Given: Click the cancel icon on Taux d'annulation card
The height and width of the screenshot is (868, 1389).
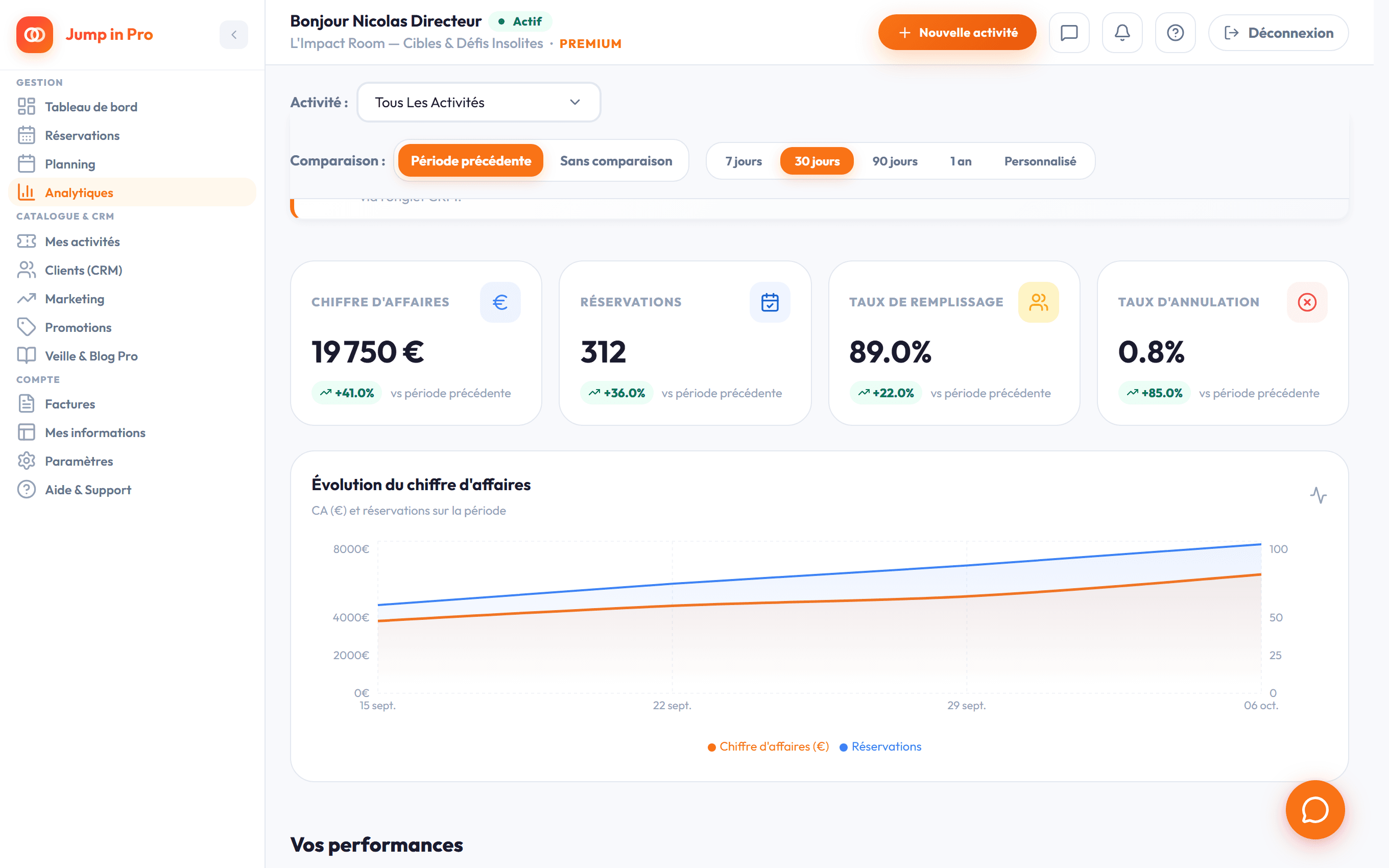Looking at the screenshot, I should [1307, 302].
